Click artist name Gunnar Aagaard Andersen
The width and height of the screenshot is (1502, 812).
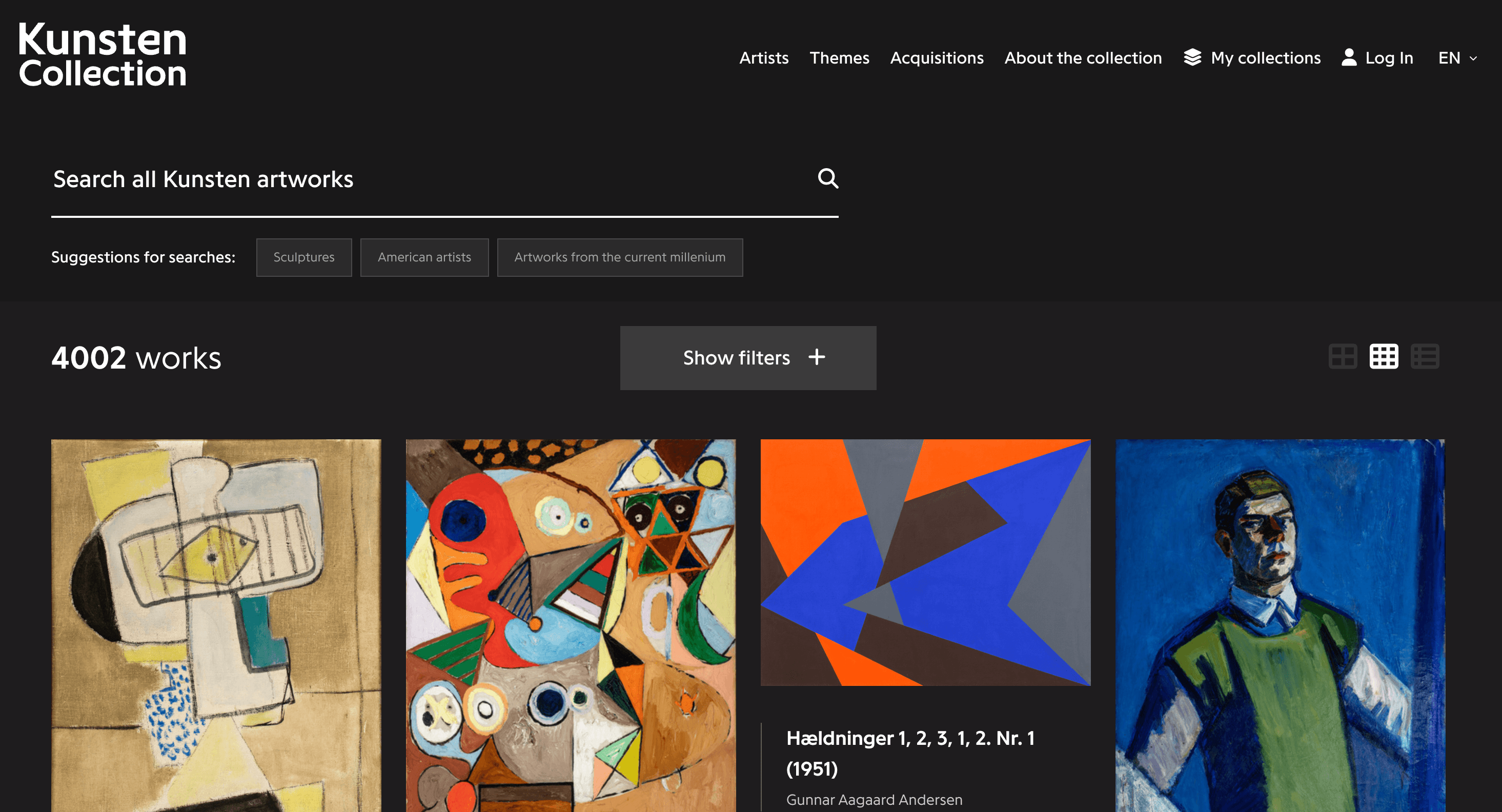874,800
